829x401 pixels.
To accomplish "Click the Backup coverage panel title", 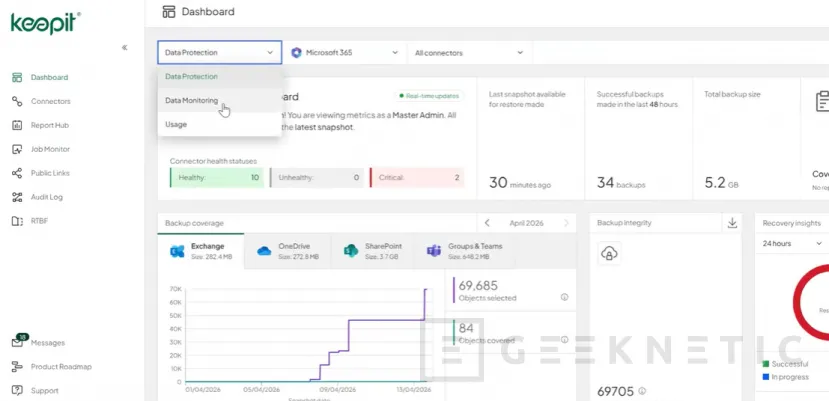I will (194, 223).
